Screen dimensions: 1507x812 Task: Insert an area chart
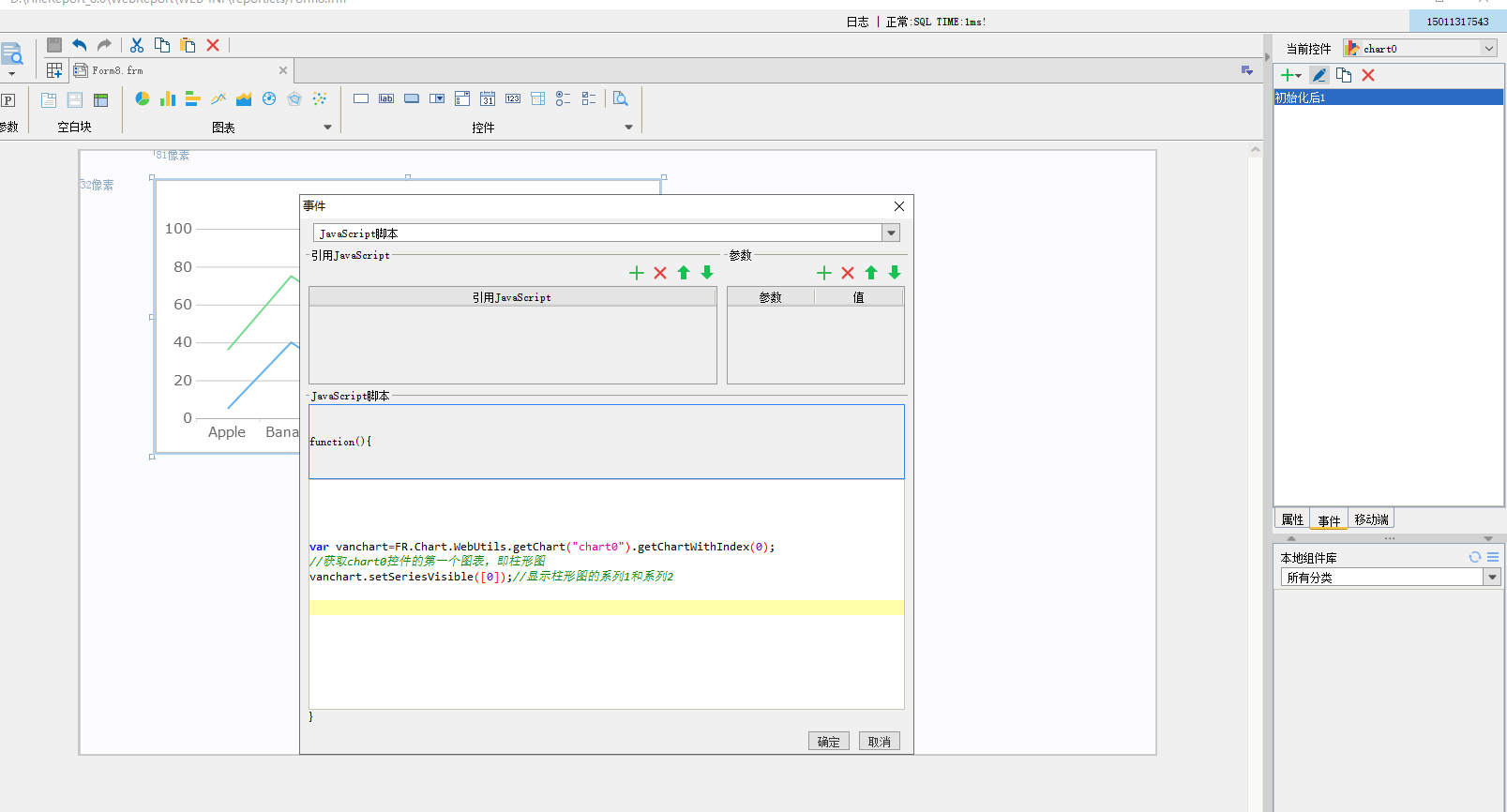244,98
